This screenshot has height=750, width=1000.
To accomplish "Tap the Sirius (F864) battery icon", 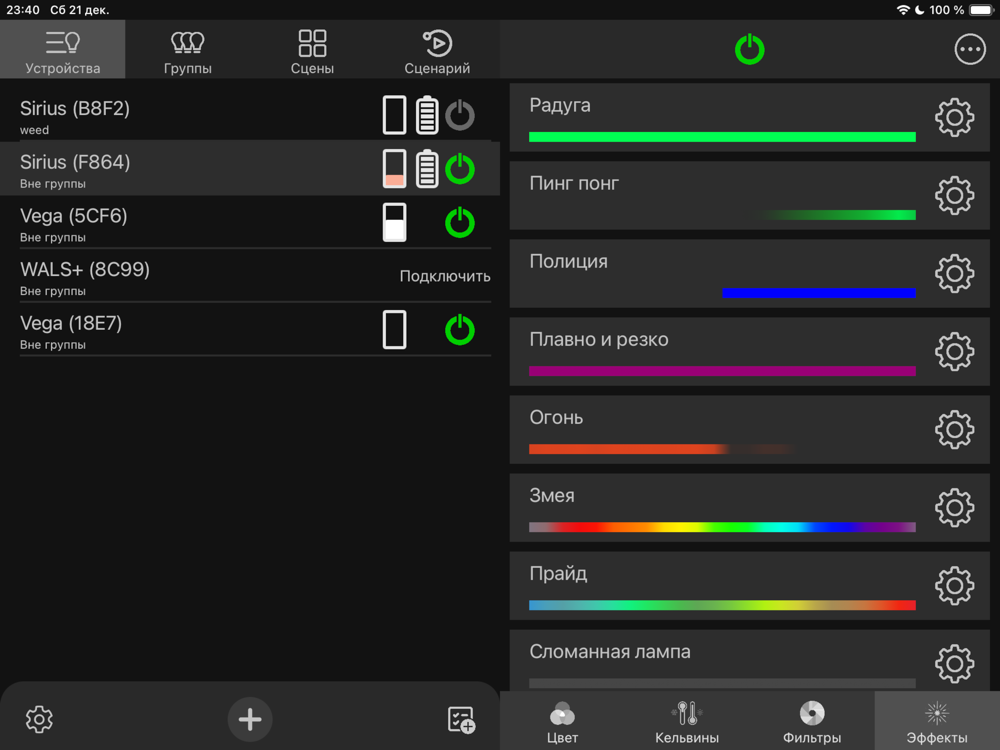I will click(x=427, y=168).
